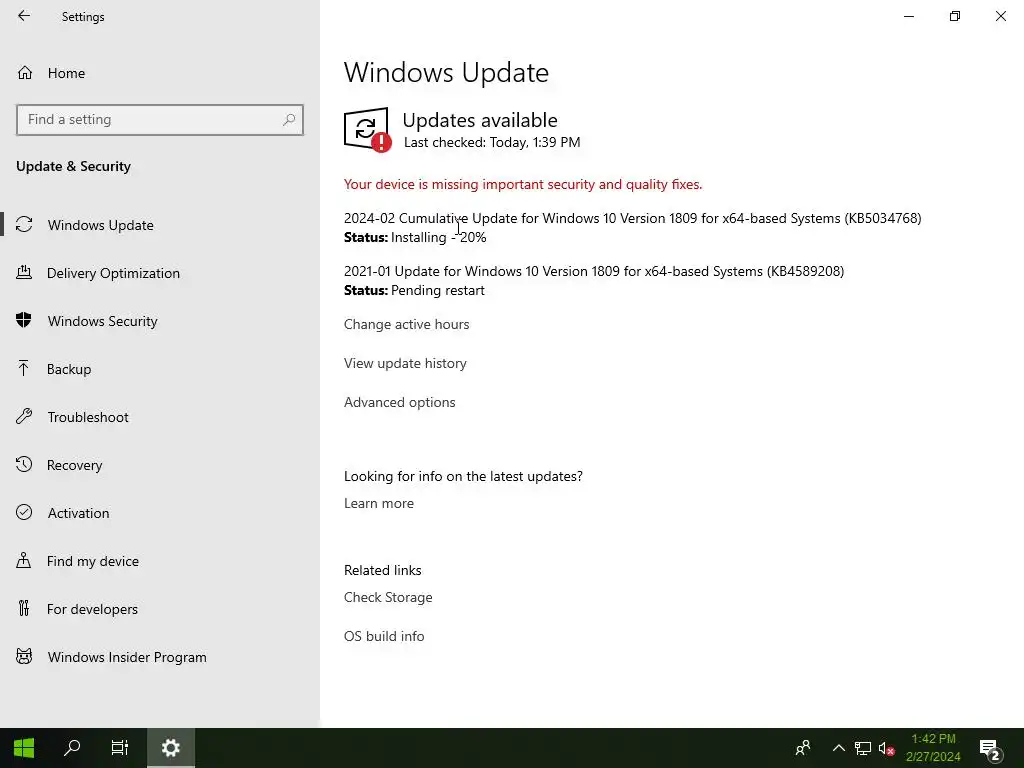Viewport: 1024px width, 768px height.
Task: Open Task View on the taskbar
Action: point(120,748)
